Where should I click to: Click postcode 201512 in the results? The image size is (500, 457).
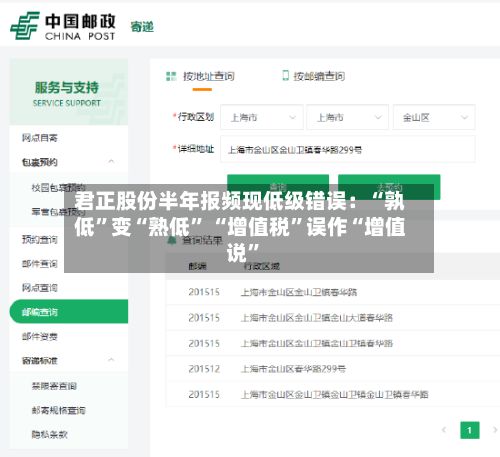pyautogui.click(x=204, y=369)
